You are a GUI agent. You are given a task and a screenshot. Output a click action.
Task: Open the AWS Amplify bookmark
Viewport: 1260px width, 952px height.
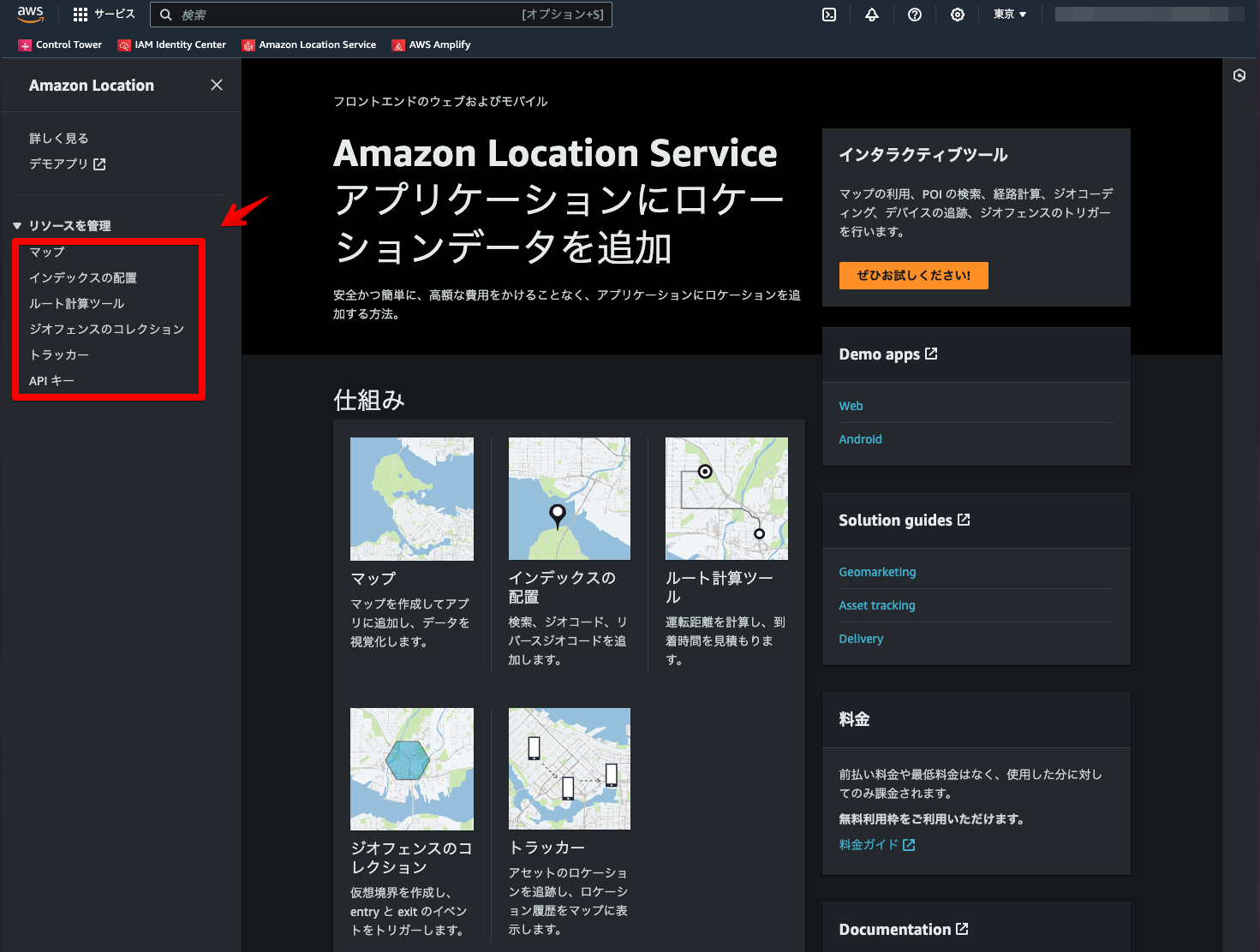click(x=432, y=45)
